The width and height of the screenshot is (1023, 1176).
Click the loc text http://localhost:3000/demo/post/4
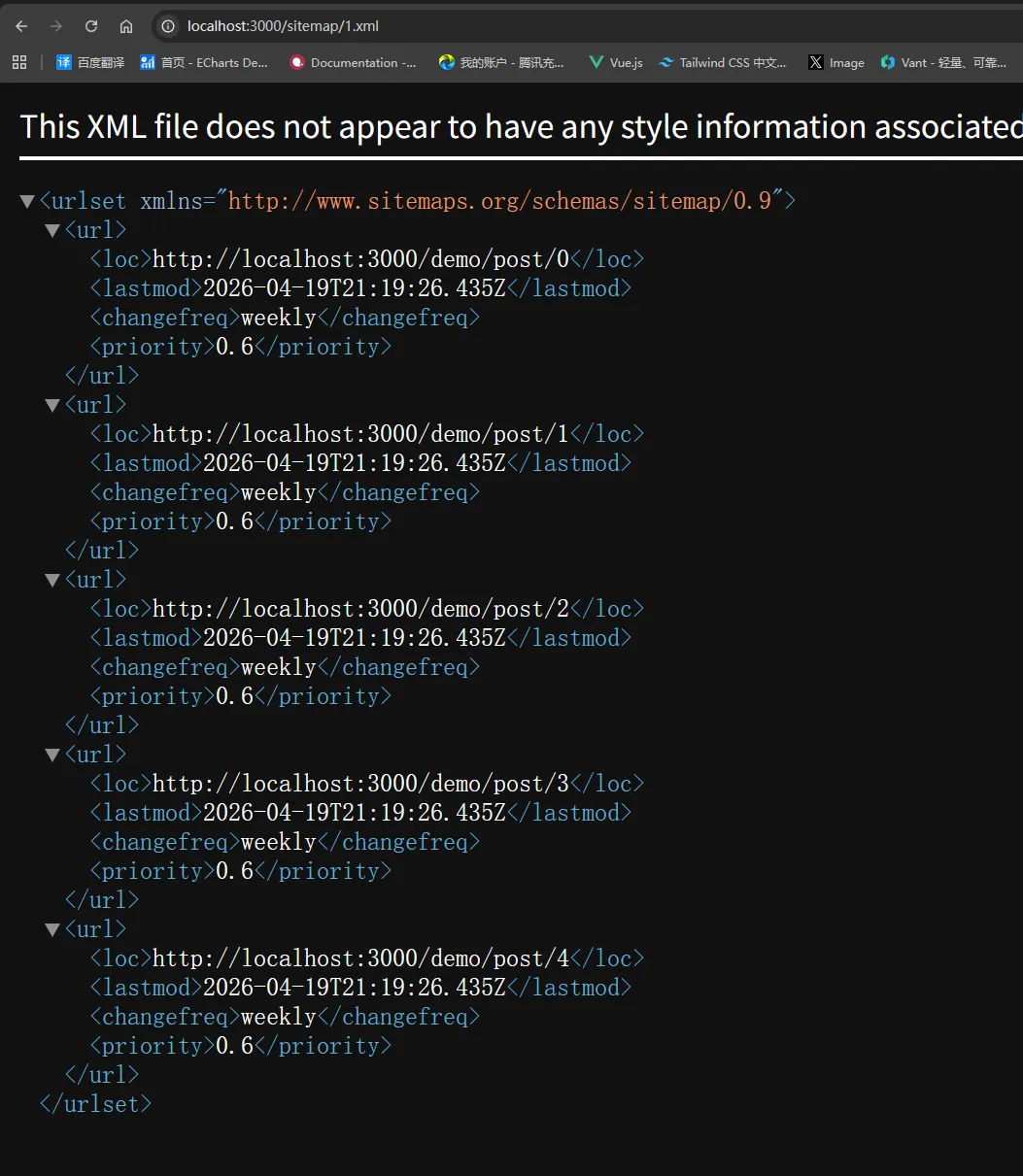tap(360, 958)
